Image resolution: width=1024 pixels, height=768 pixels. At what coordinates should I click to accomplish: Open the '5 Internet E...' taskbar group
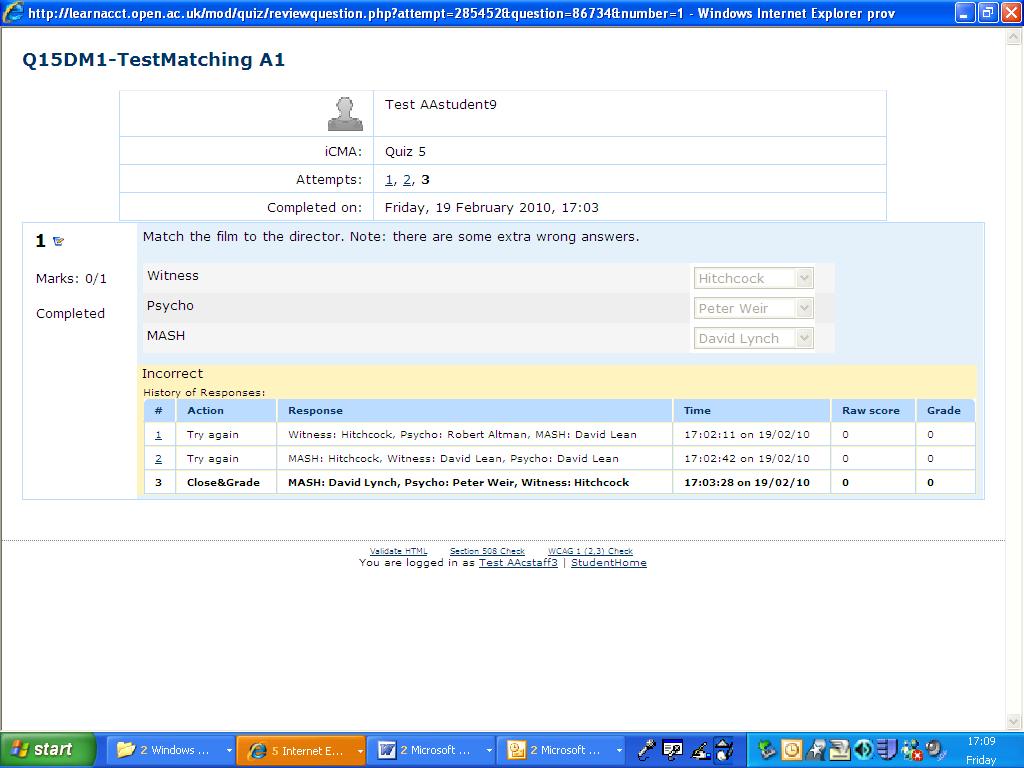click(x=300, y=750)
